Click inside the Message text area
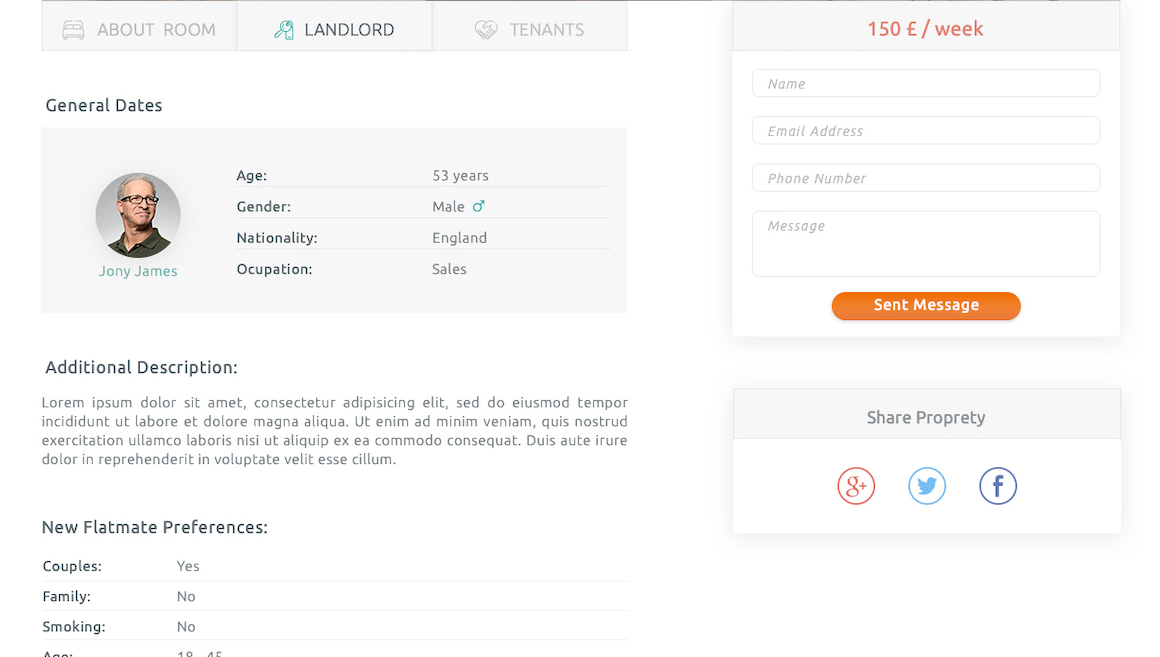This screenshot has width=1160, height=657. [x=926, y=244]
